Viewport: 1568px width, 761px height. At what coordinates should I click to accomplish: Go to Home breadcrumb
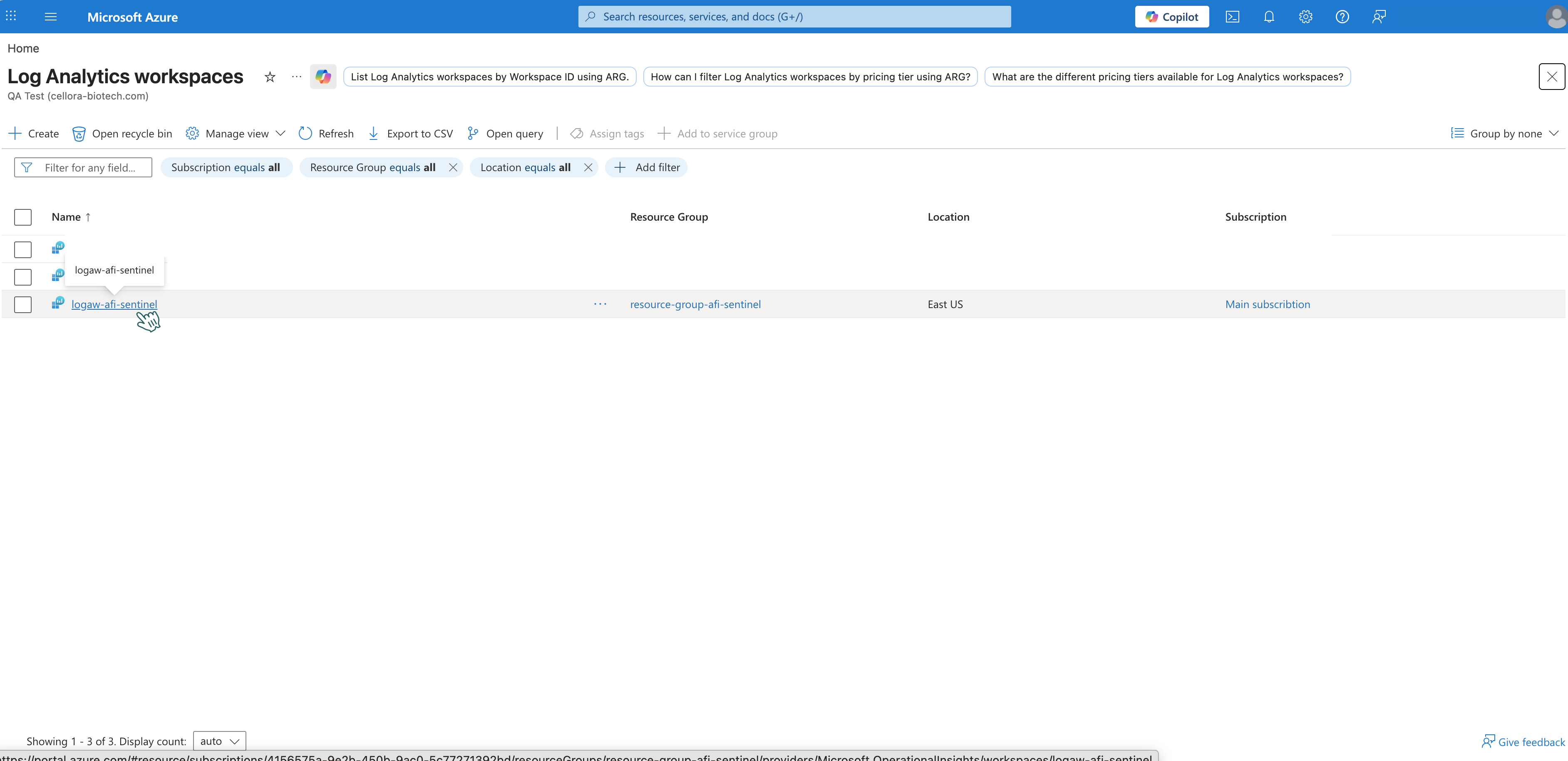[23, 48]
